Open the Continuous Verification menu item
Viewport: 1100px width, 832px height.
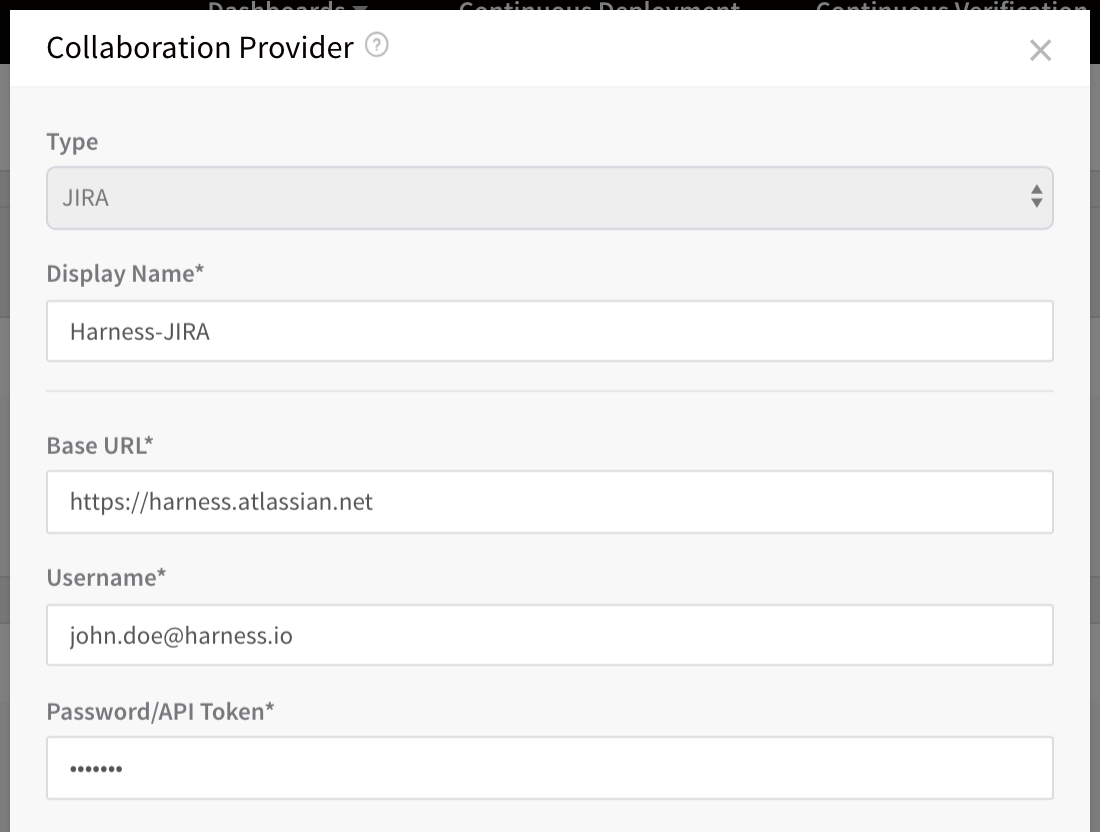951,5
